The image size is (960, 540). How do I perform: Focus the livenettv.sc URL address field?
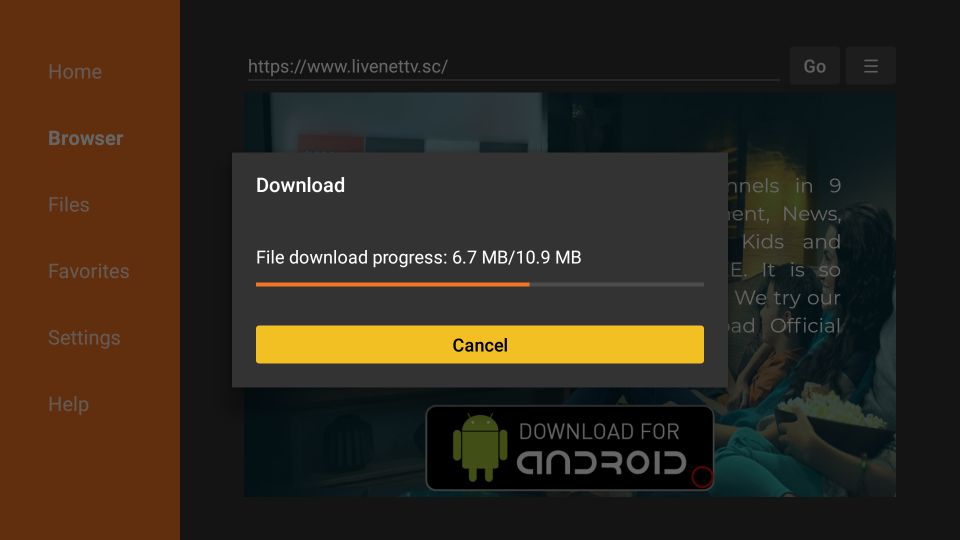(x=514, y=66)
